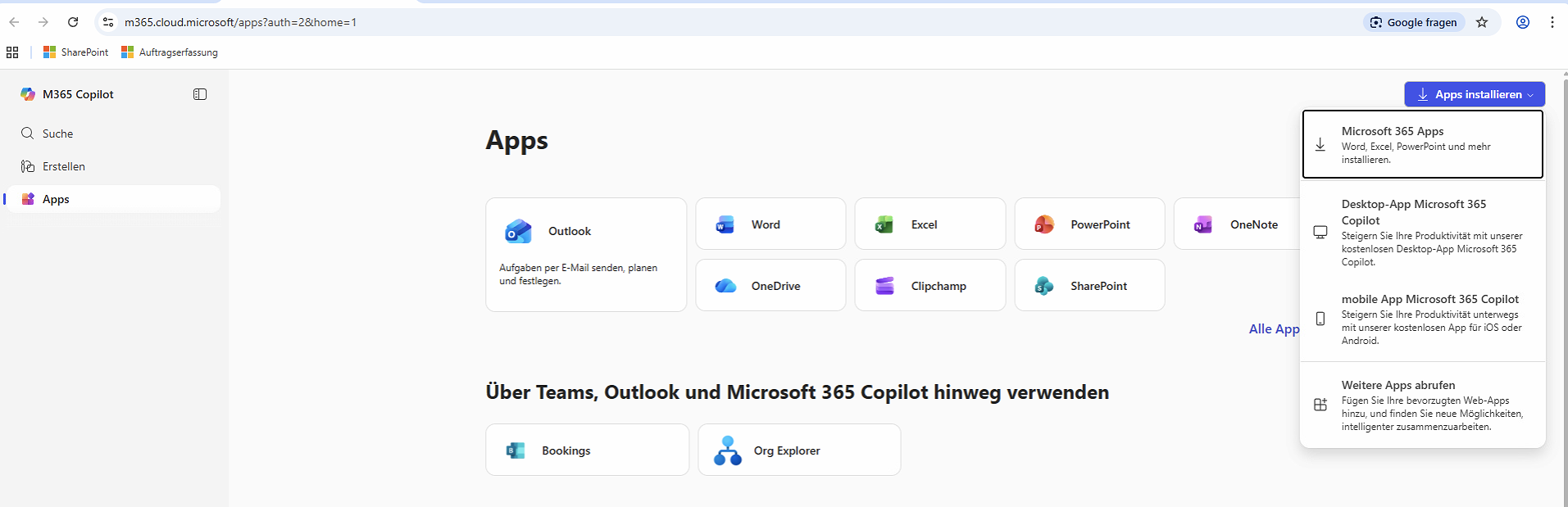Open the Clipchamp app
The height and width of the screenshot is (507, 1568).
point(929,286)
